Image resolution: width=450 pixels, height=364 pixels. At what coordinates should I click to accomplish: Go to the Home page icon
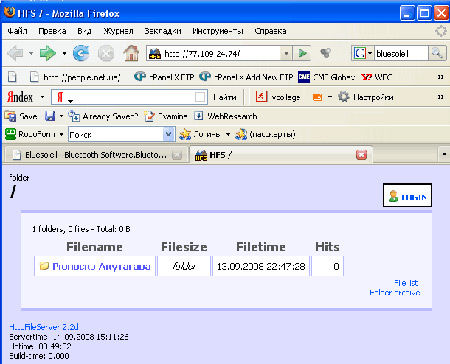[x=131, y=53]
